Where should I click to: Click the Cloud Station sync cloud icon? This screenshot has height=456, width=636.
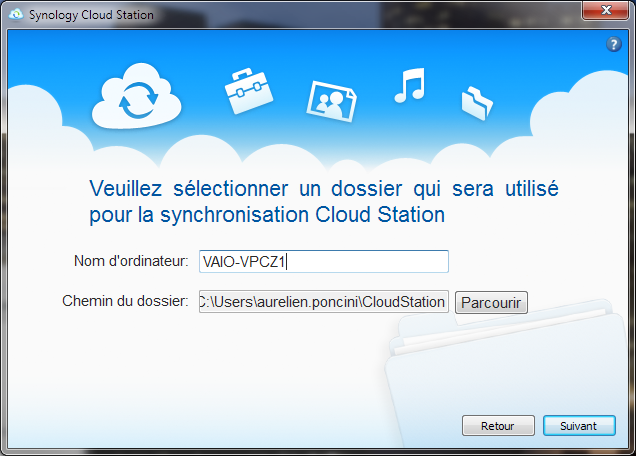(133, 95)
